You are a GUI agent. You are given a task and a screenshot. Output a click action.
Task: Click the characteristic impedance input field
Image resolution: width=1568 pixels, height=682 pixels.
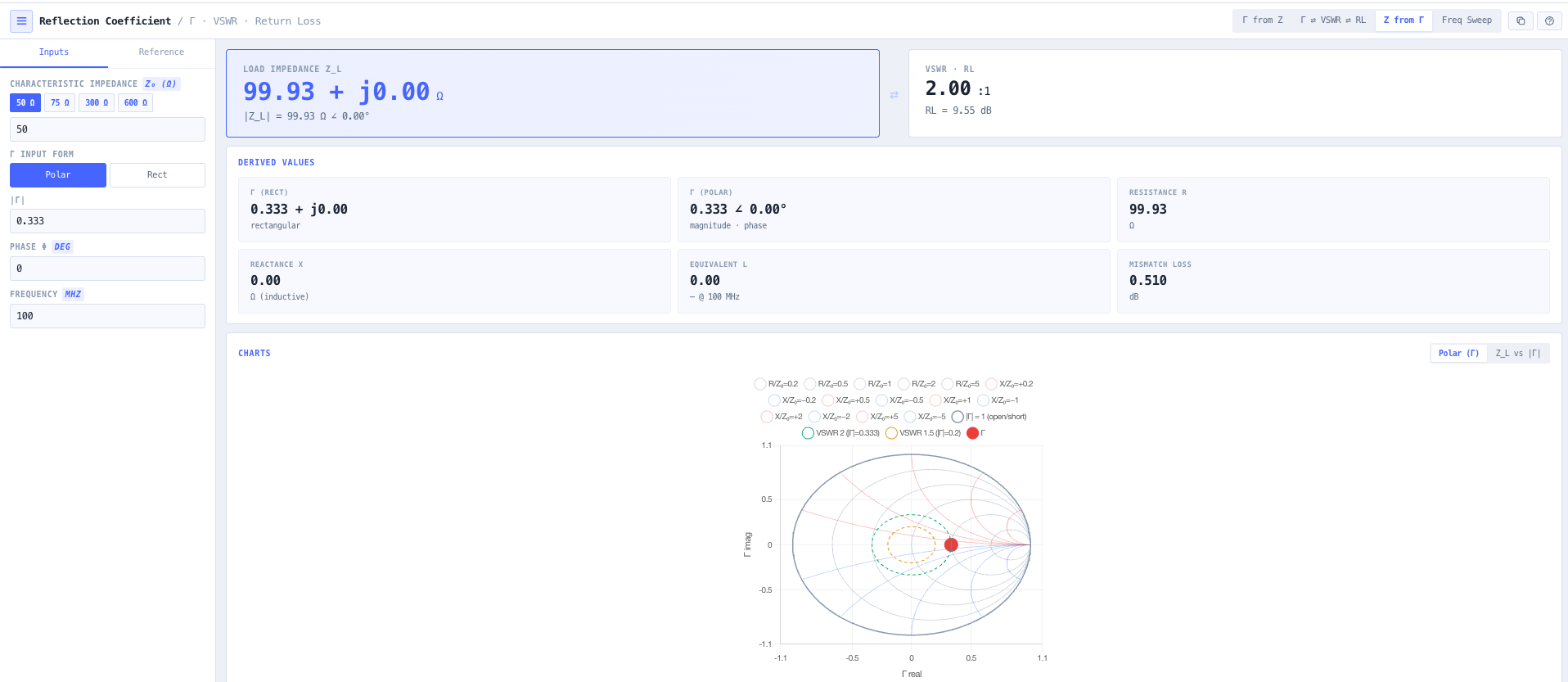107,129
